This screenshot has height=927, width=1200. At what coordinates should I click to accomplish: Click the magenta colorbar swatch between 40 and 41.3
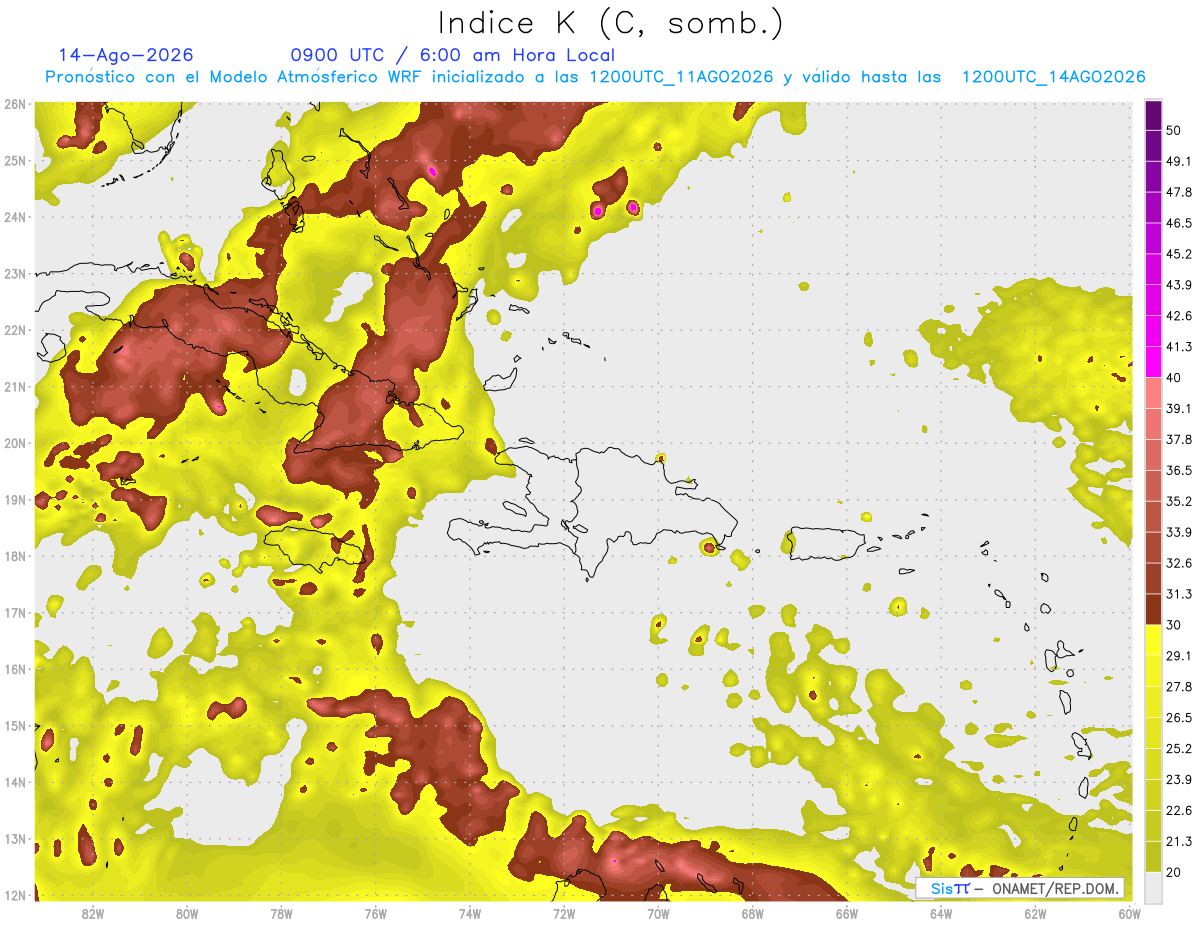[x=1153, y=362]
